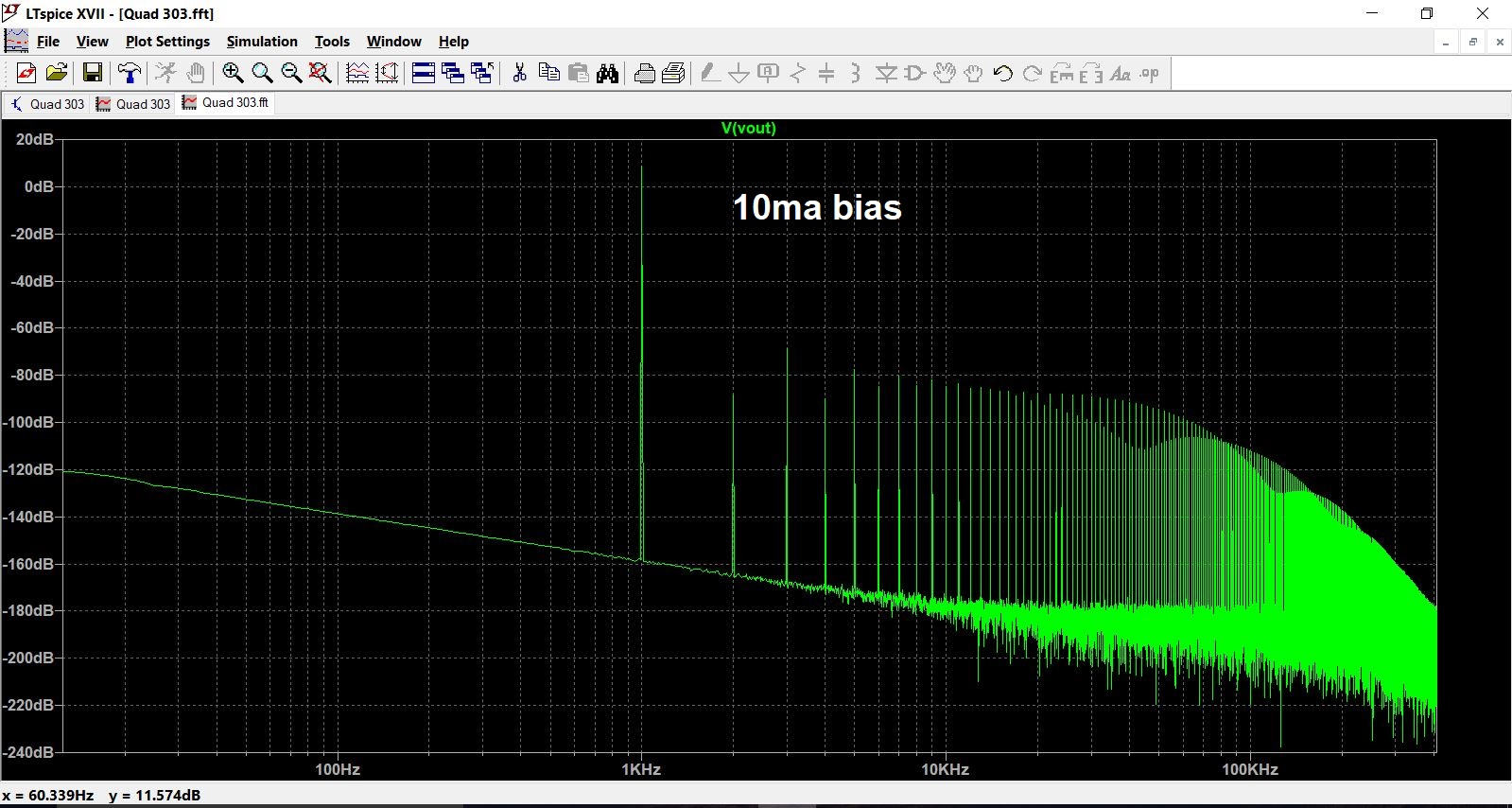Select the Resistor component tool
Viewport: 1512px width, 808px height.
click(x=798, y=73)
